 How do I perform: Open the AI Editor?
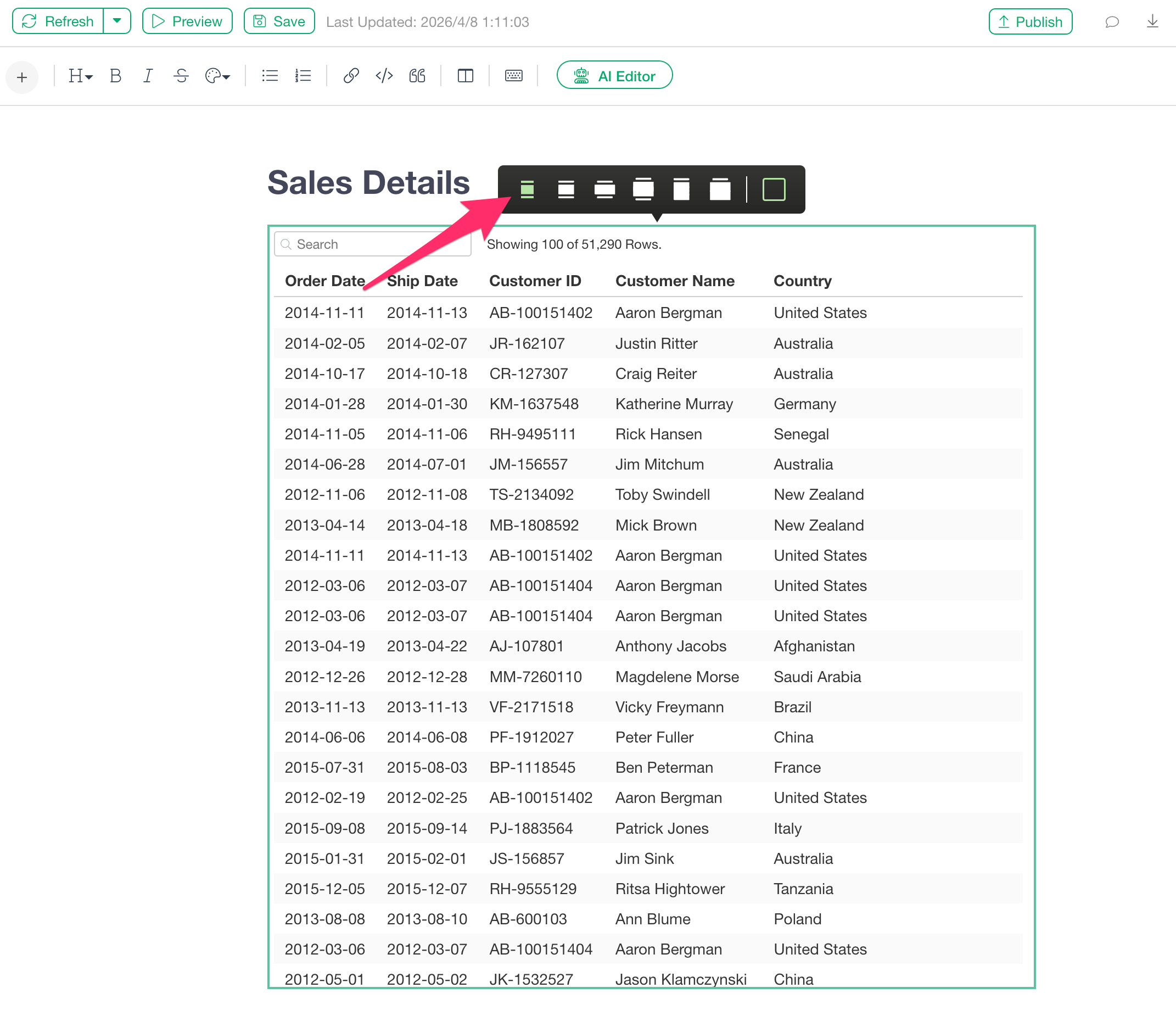[x=614, y=76]
